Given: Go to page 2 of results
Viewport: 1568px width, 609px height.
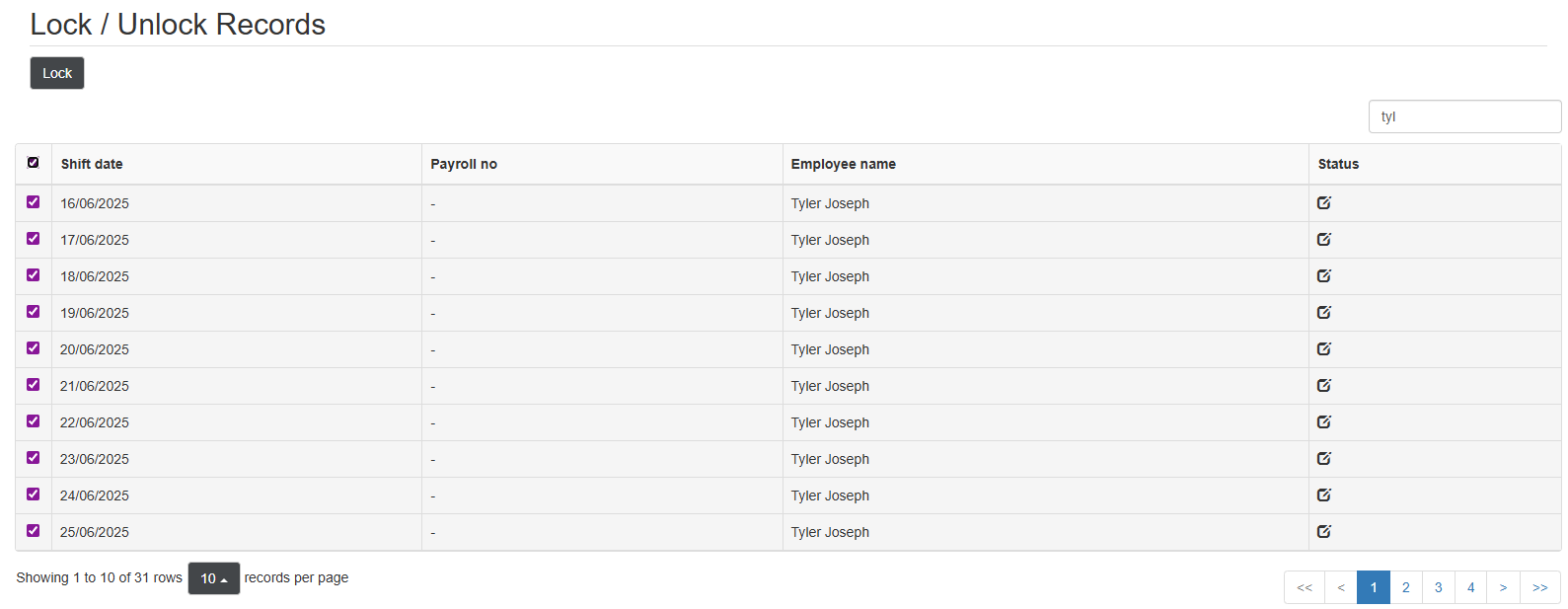Looking at the screenshot, I should [1405, 587].
